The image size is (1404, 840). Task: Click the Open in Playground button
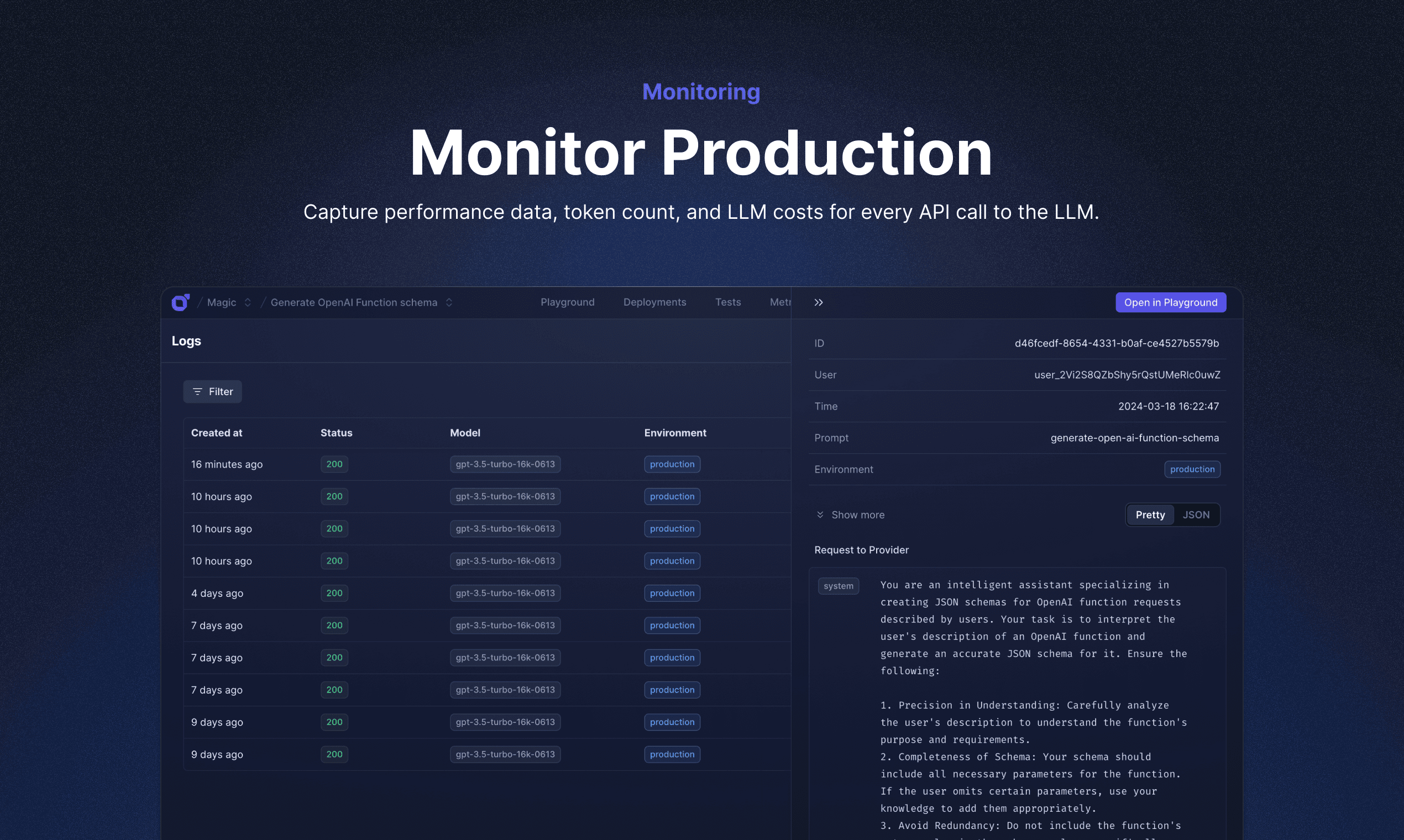pyautogui.click(x=1170, y=302)
